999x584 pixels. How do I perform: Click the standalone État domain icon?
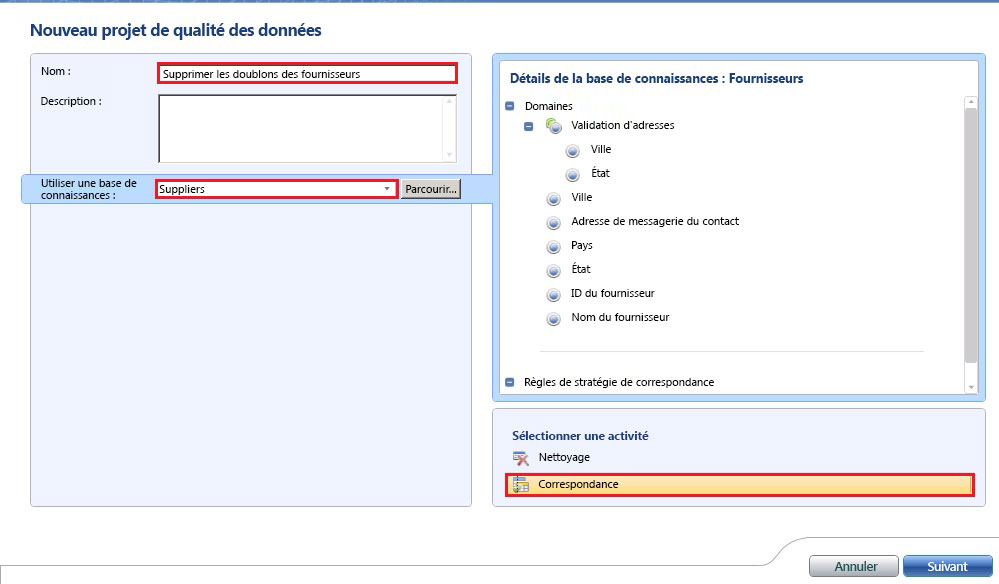(x=553, y=269)
